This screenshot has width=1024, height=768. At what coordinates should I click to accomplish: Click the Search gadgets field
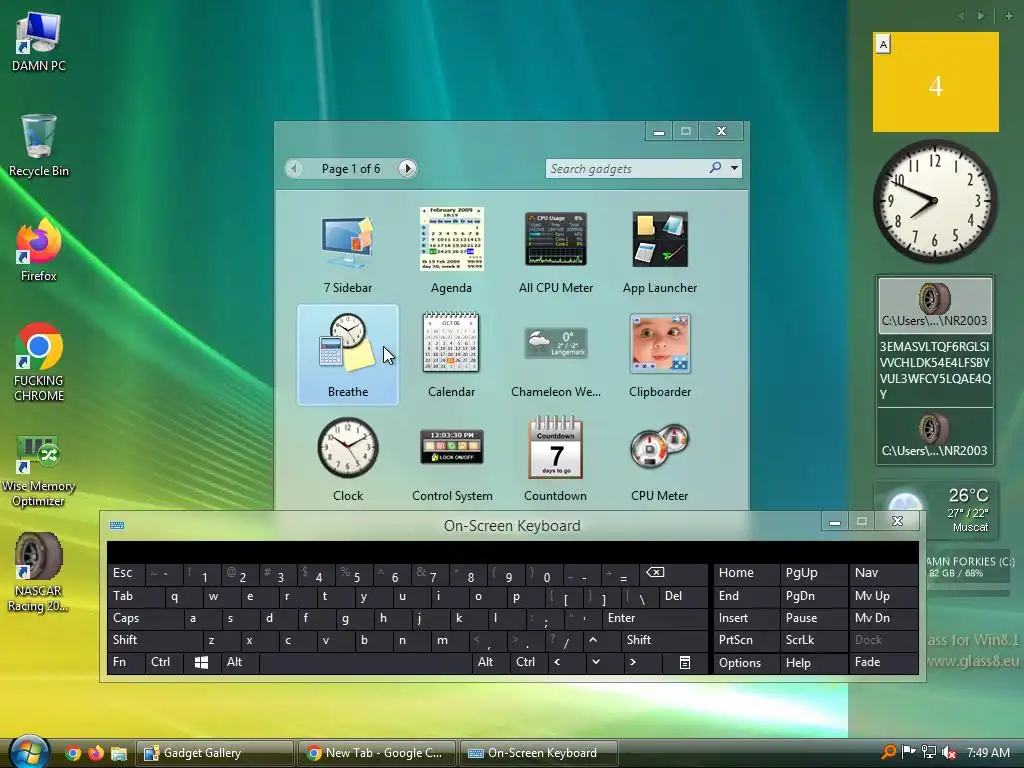pos(626,168)
